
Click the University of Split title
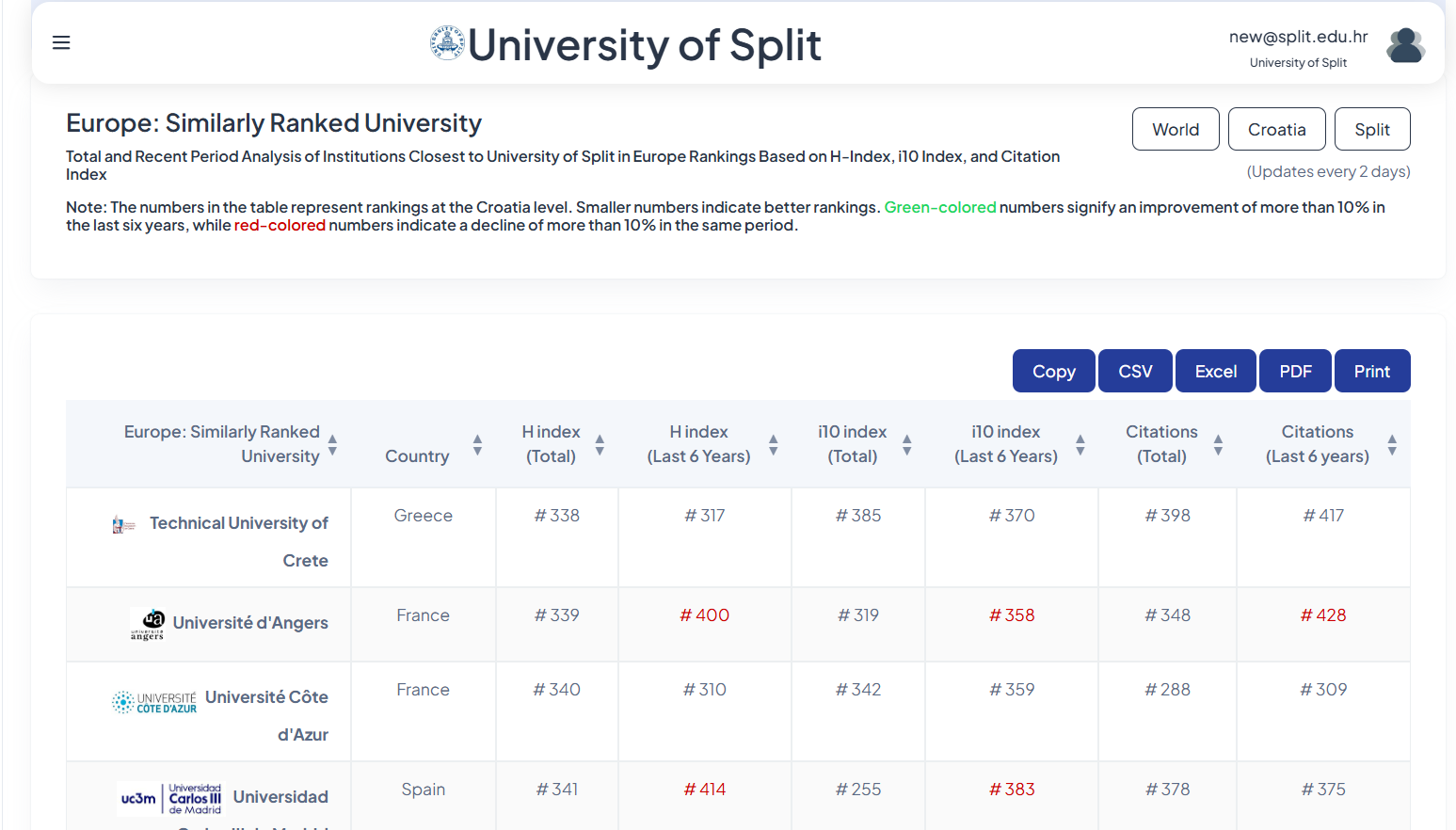[x=645, y=45]
